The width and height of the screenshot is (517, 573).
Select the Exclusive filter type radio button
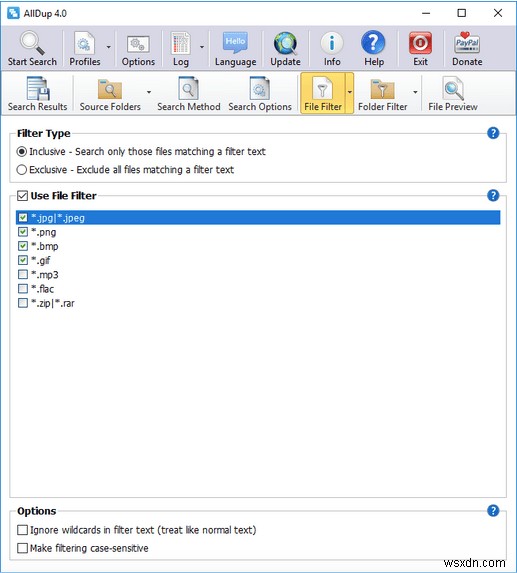(x=22, y=170)
